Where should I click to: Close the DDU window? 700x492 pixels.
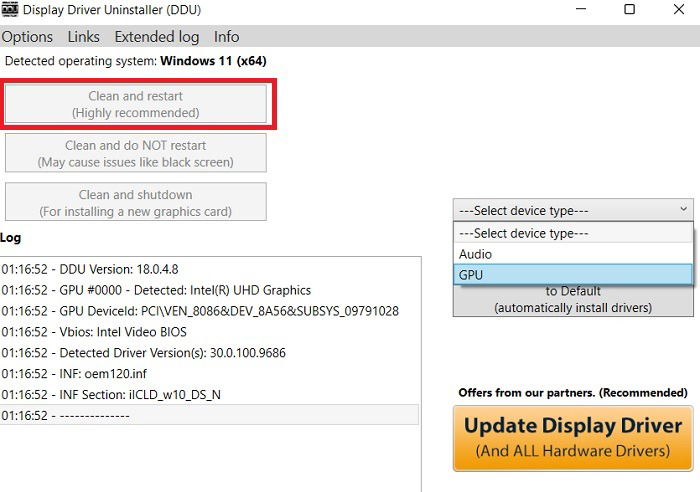coord(679,9)
